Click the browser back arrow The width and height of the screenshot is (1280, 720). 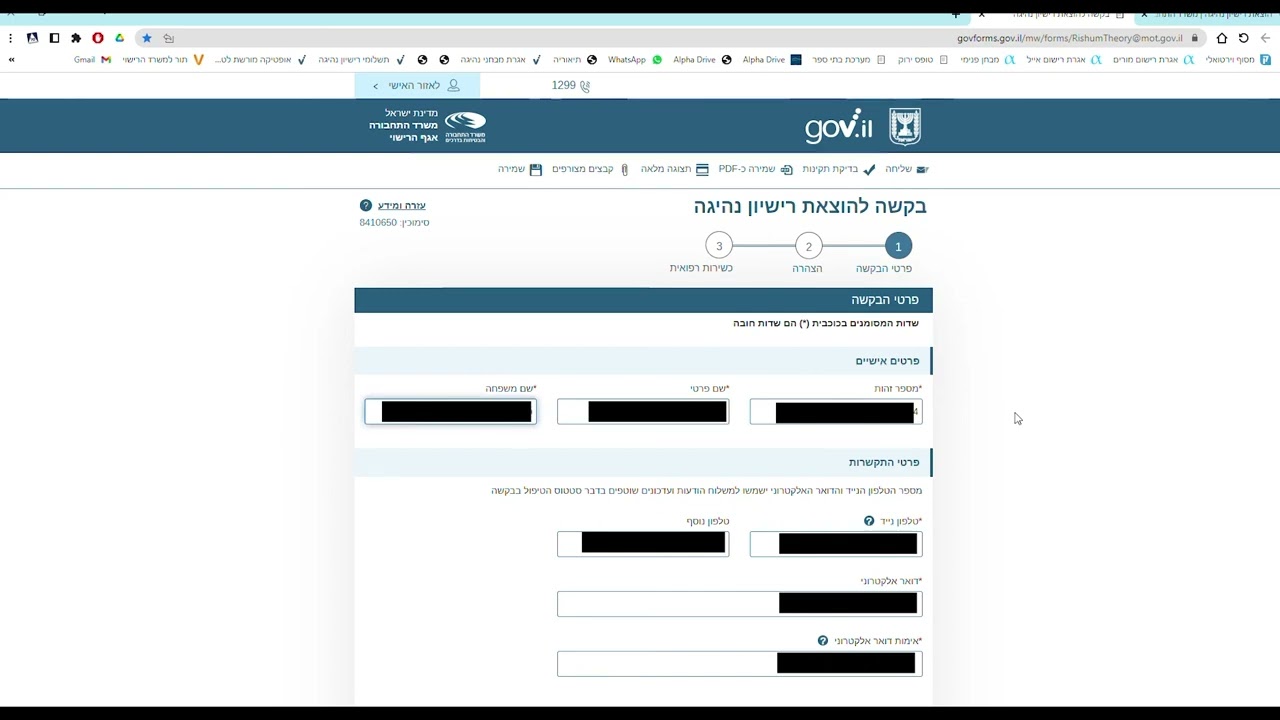tap(1265, 38)
